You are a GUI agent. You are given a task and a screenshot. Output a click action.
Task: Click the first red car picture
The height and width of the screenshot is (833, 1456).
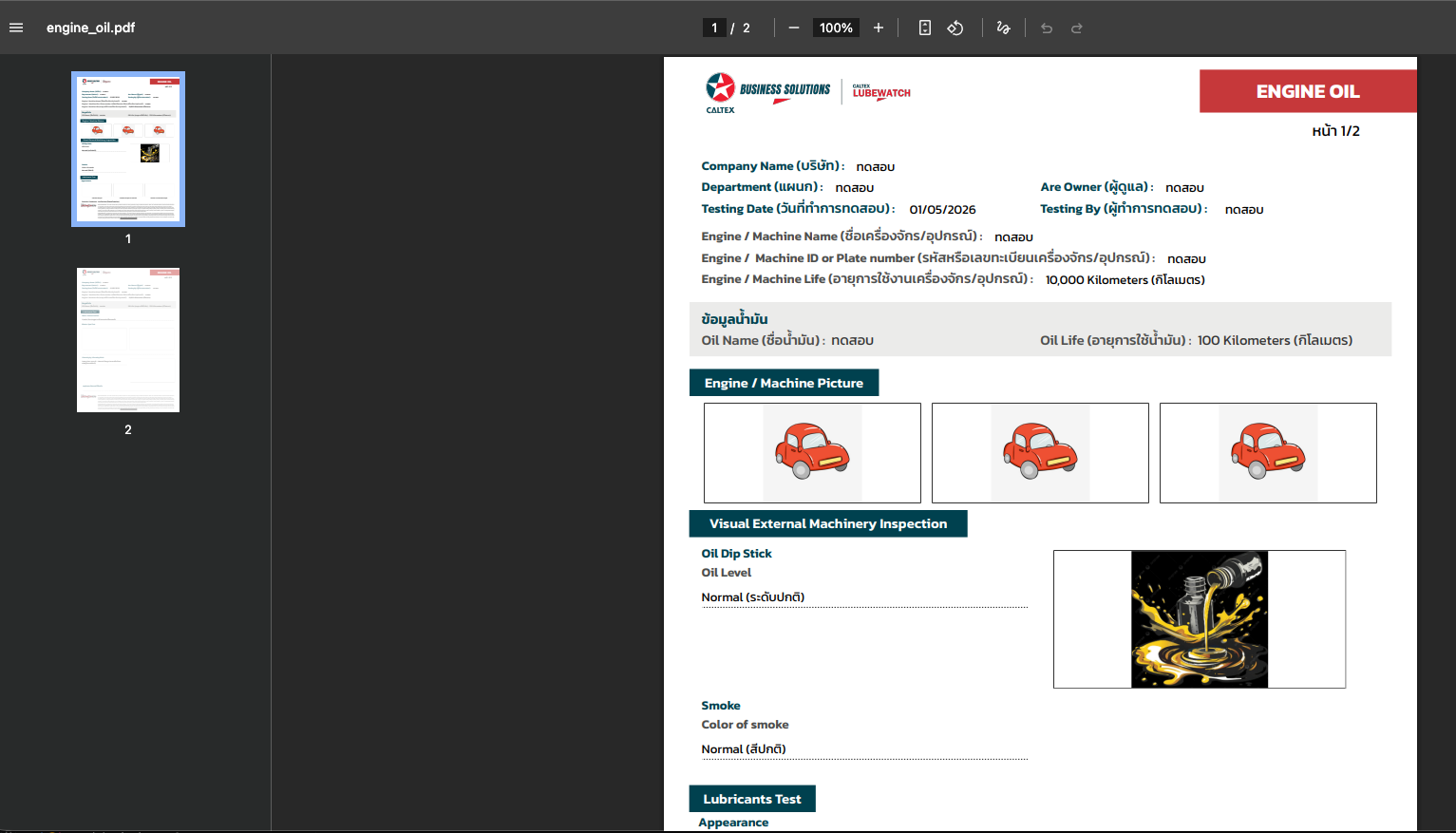click(x=812, y=453)
